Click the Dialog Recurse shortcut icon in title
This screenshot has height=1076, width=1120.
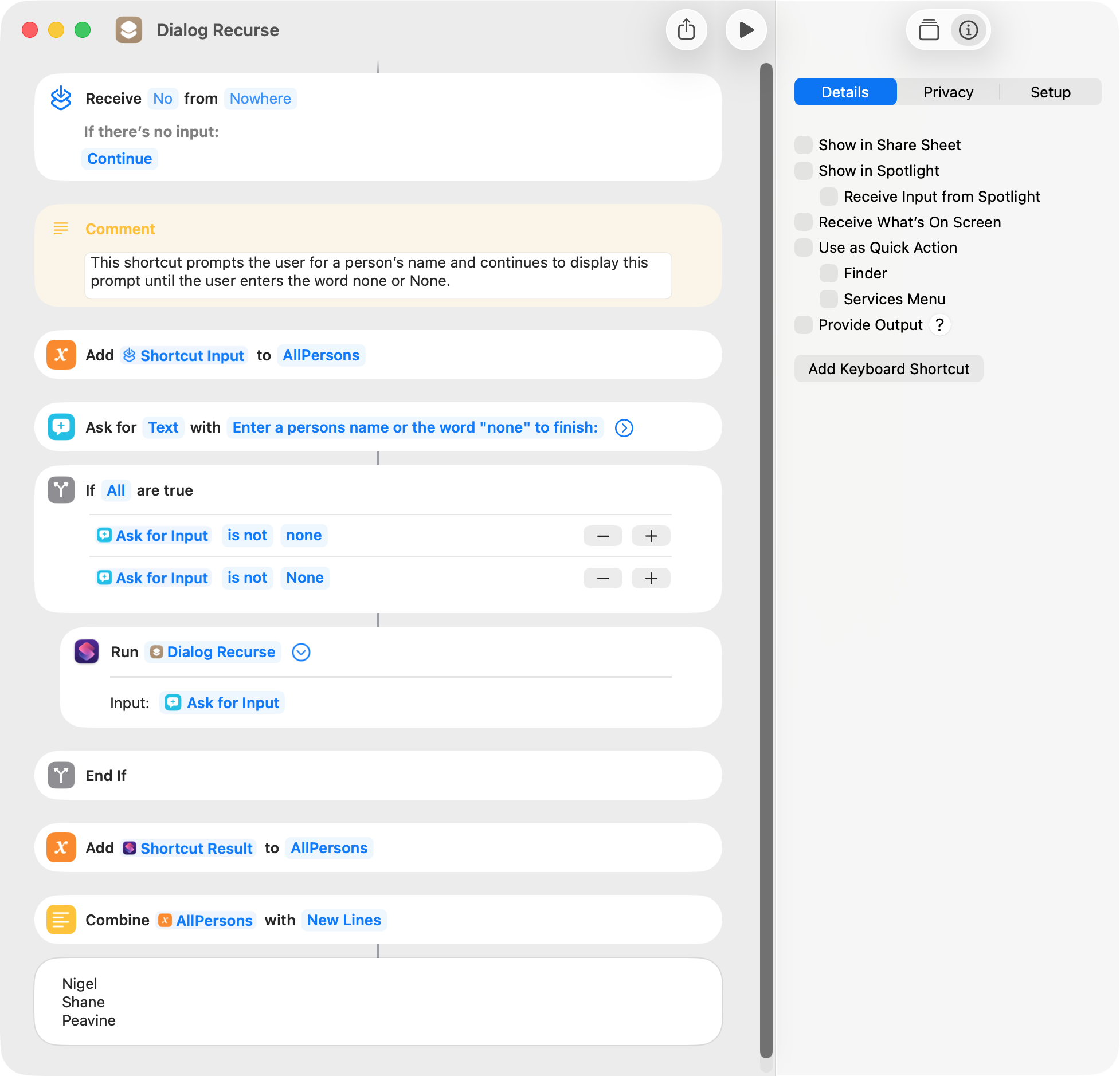click(x=129, y=30)
